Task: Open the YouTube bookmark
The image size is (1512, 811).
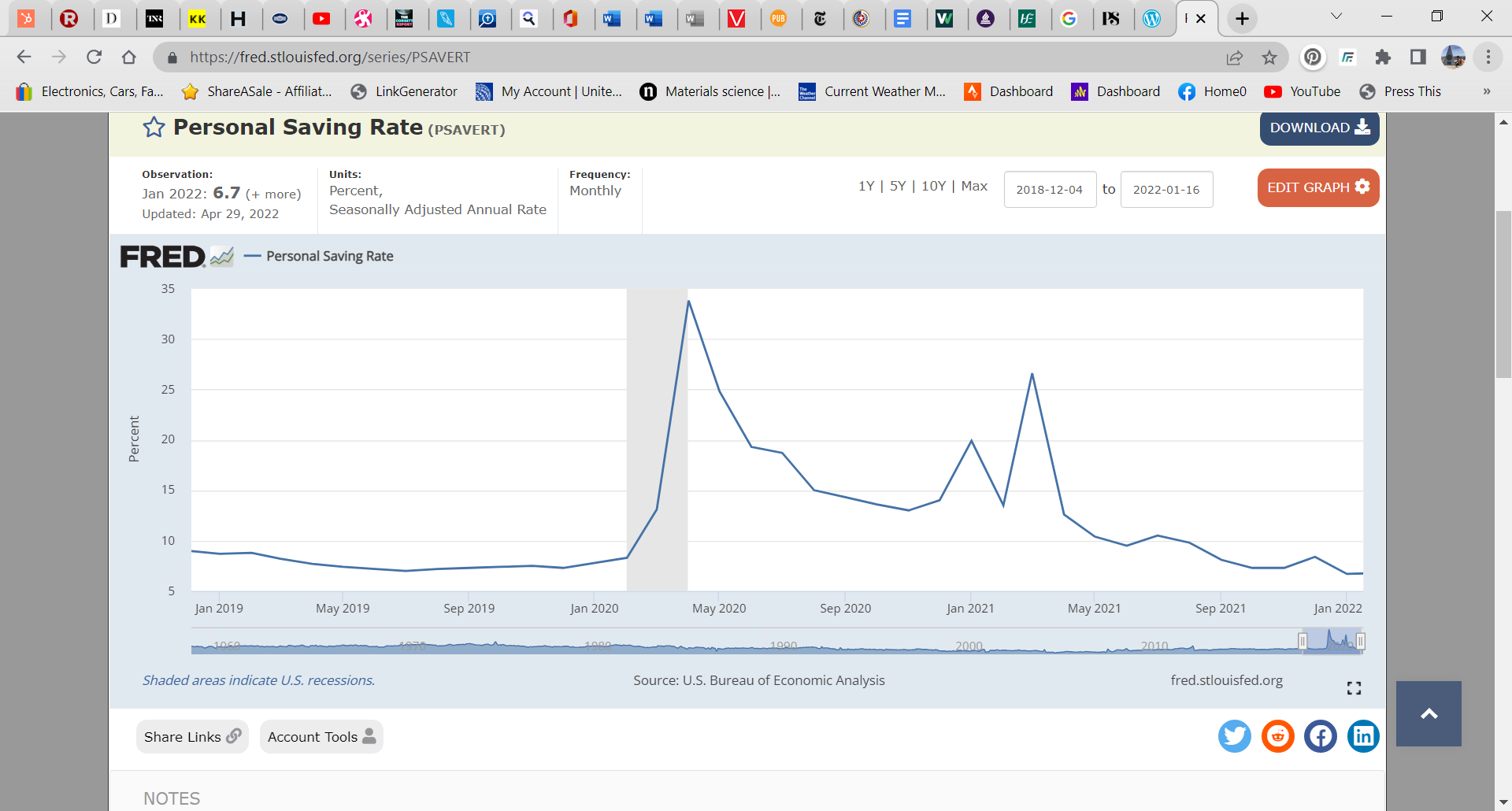Action: [1303, 91]
